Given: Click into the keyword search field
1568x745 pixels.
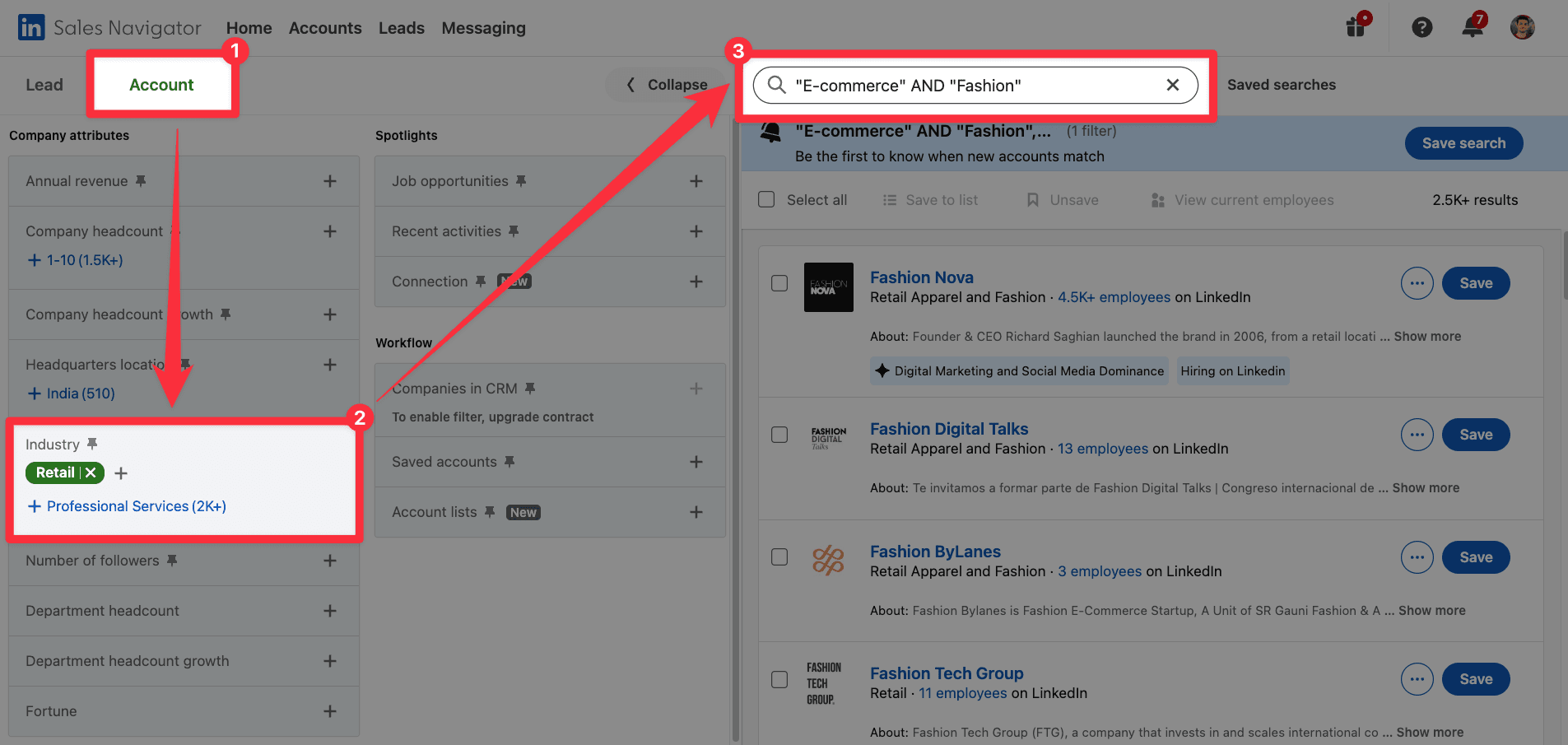Looking at the screenshot, I should tap(975, 86).
